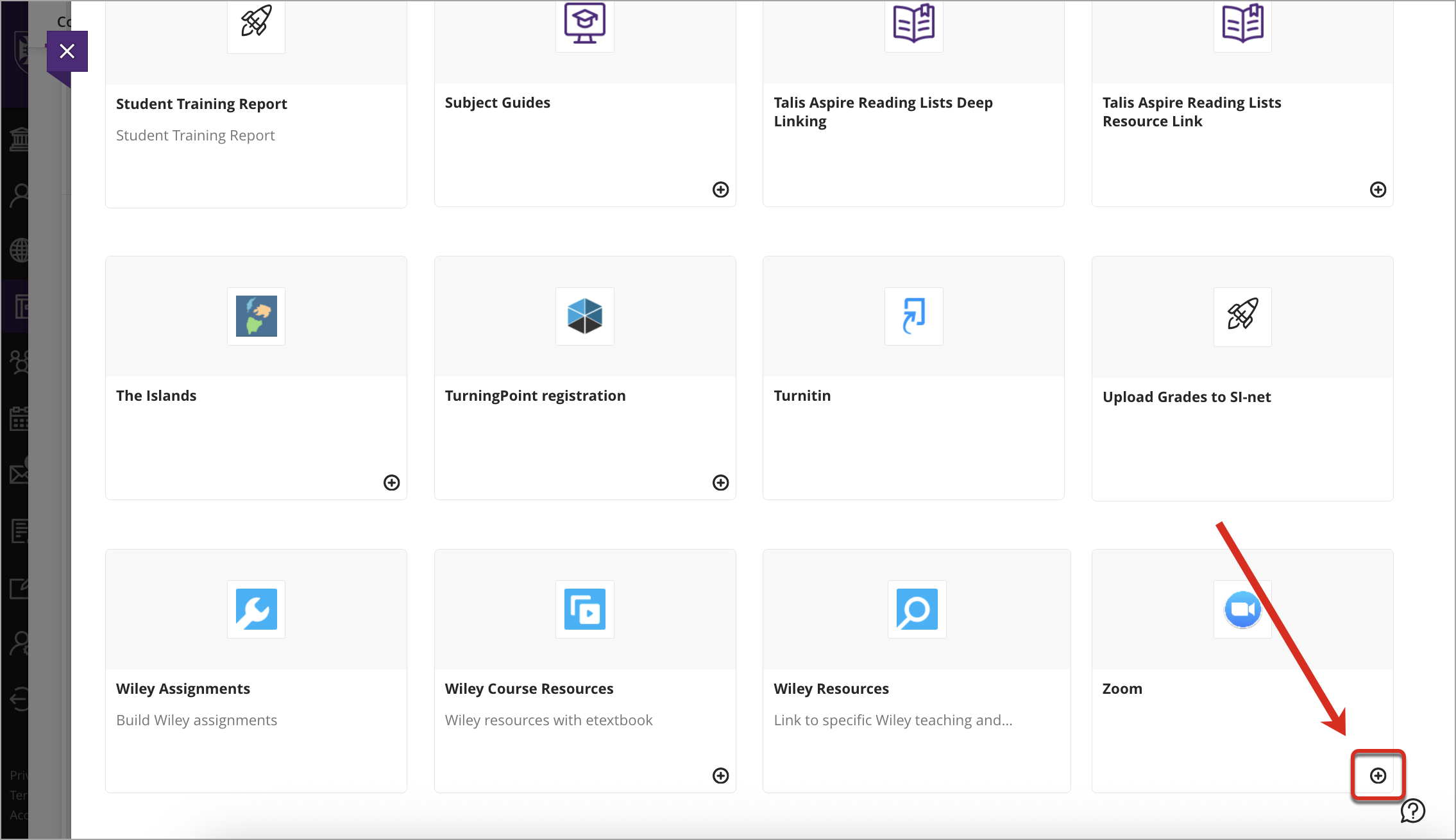Open the Wiley Assignments wrench icon
The height and width of the screenshot is (840, 1456).
[256, 609]
